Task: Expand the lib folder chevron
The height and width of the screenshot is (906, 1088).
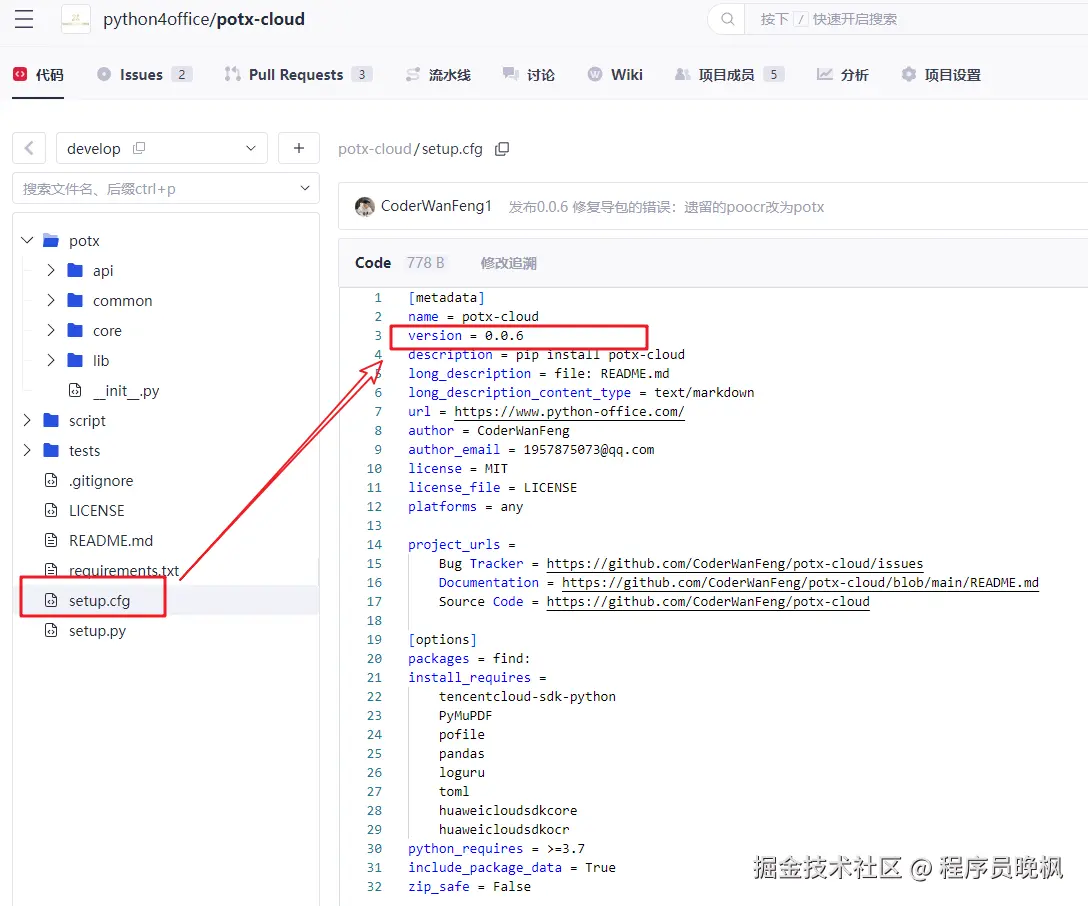Action: point(51,359)
